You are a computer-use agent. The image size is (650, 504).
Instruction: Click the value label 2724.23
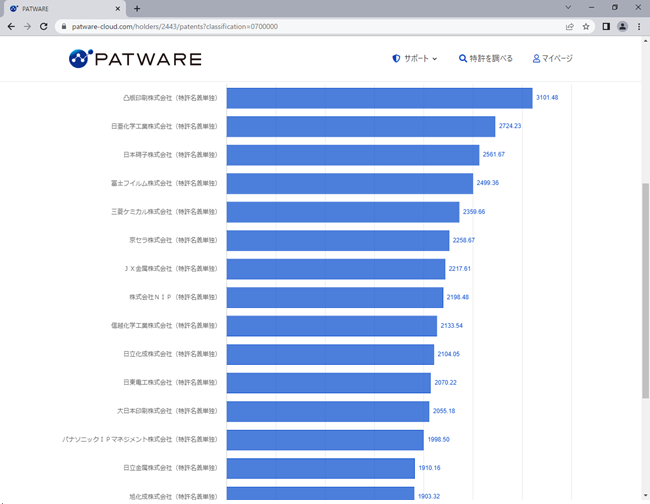point(510,126)
